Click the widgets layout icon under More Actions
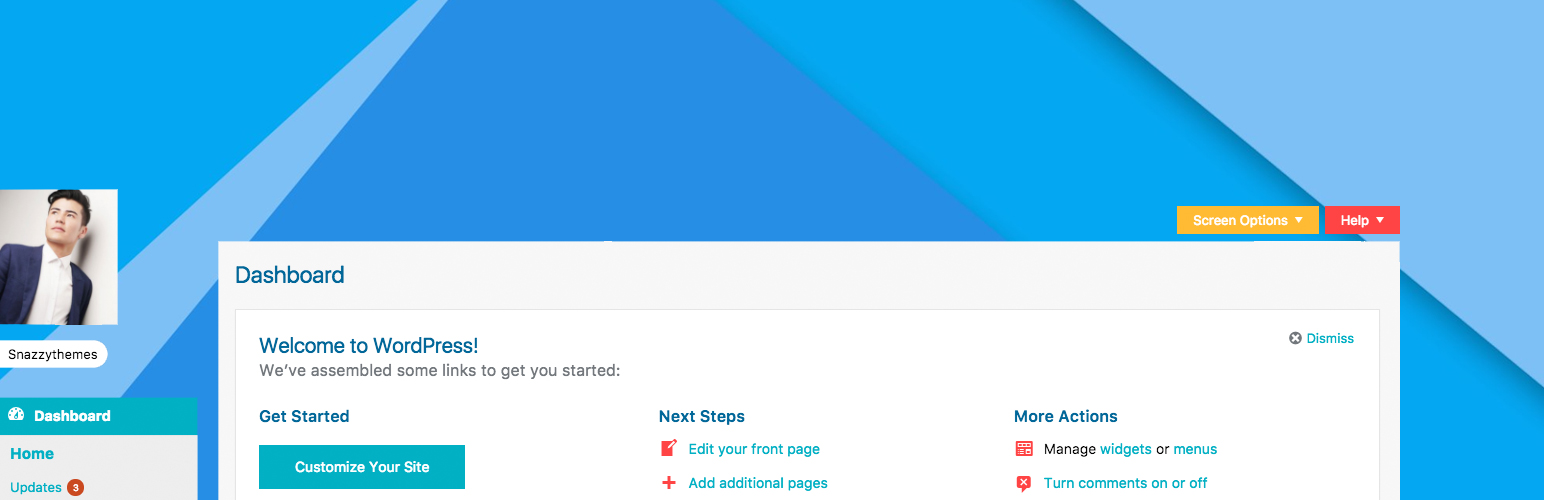 click(x=1024, y=449)
